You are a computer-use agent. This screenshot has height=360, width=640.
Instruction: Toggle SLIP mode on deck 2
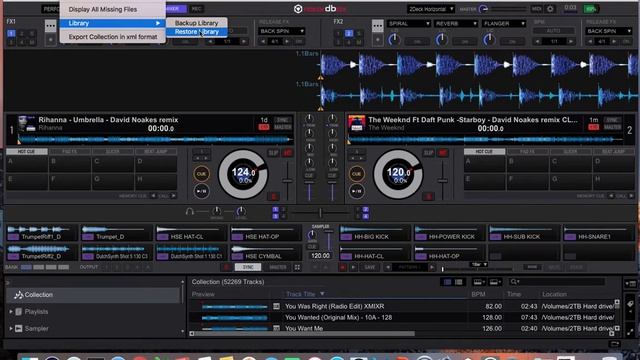pos(429,153)
